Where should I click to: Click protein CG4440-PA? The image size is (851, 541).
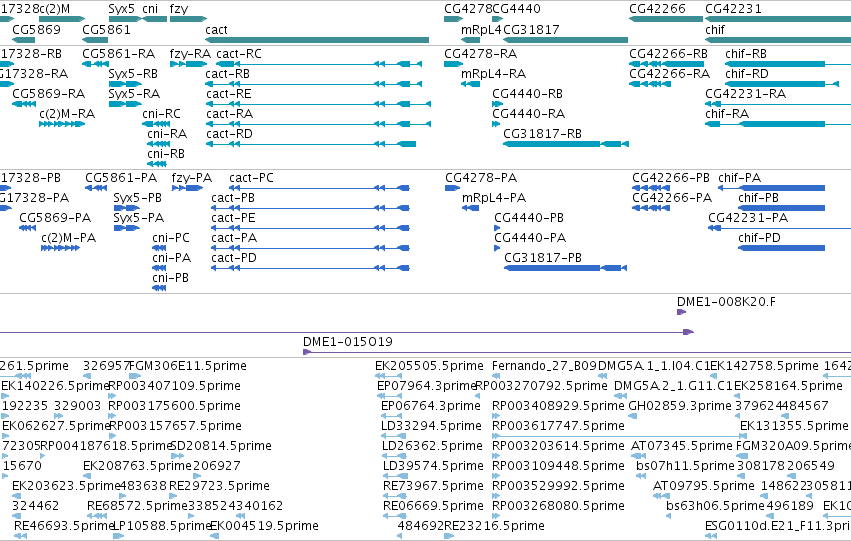tap(497, 248)
